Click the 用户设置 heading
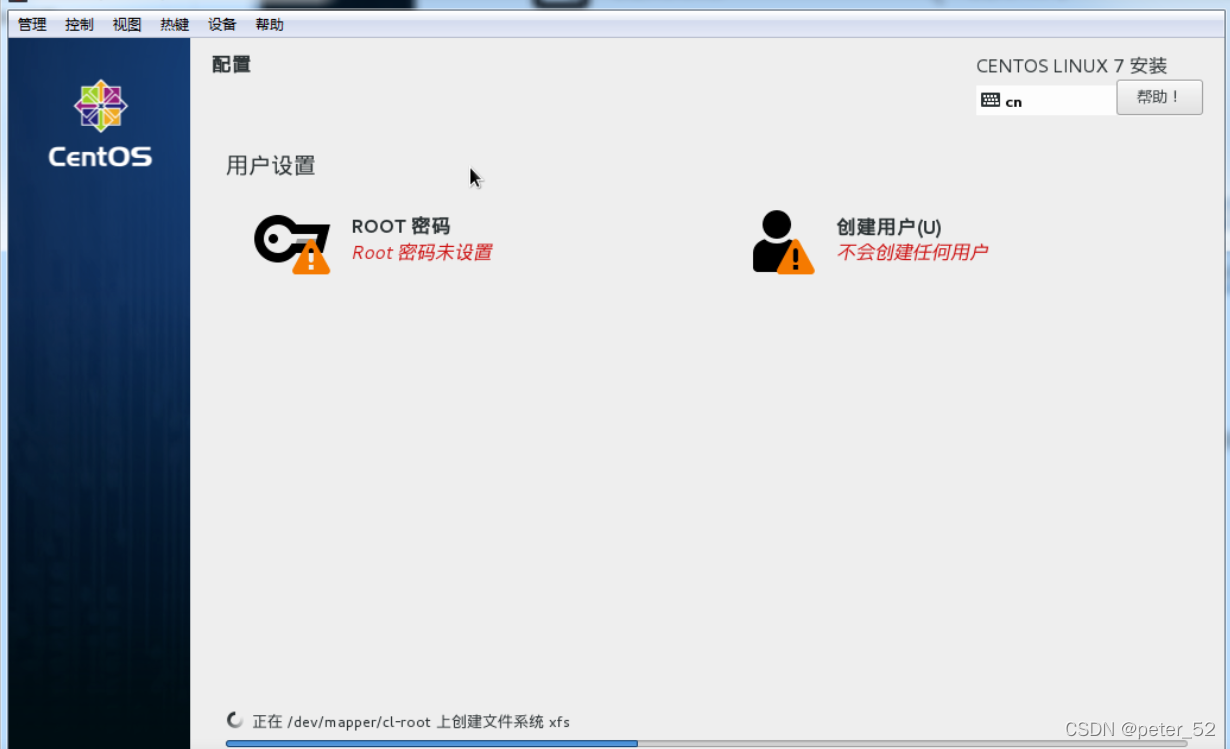The image size is (1230, 749). click(x=271, y=166)
